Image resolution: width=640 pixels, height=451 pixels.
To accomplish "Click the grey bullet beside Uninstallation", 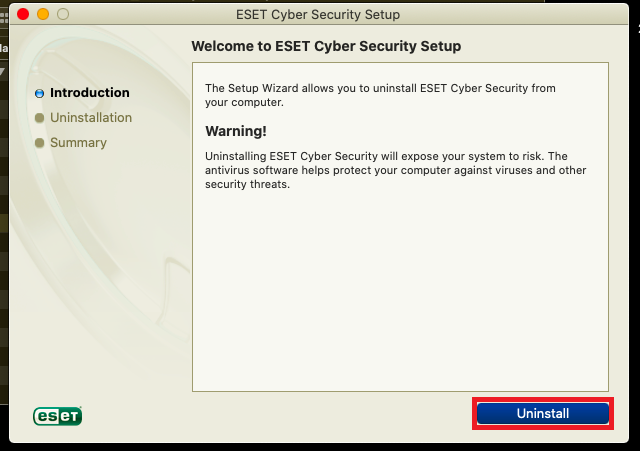I will (x=40, y=118).
